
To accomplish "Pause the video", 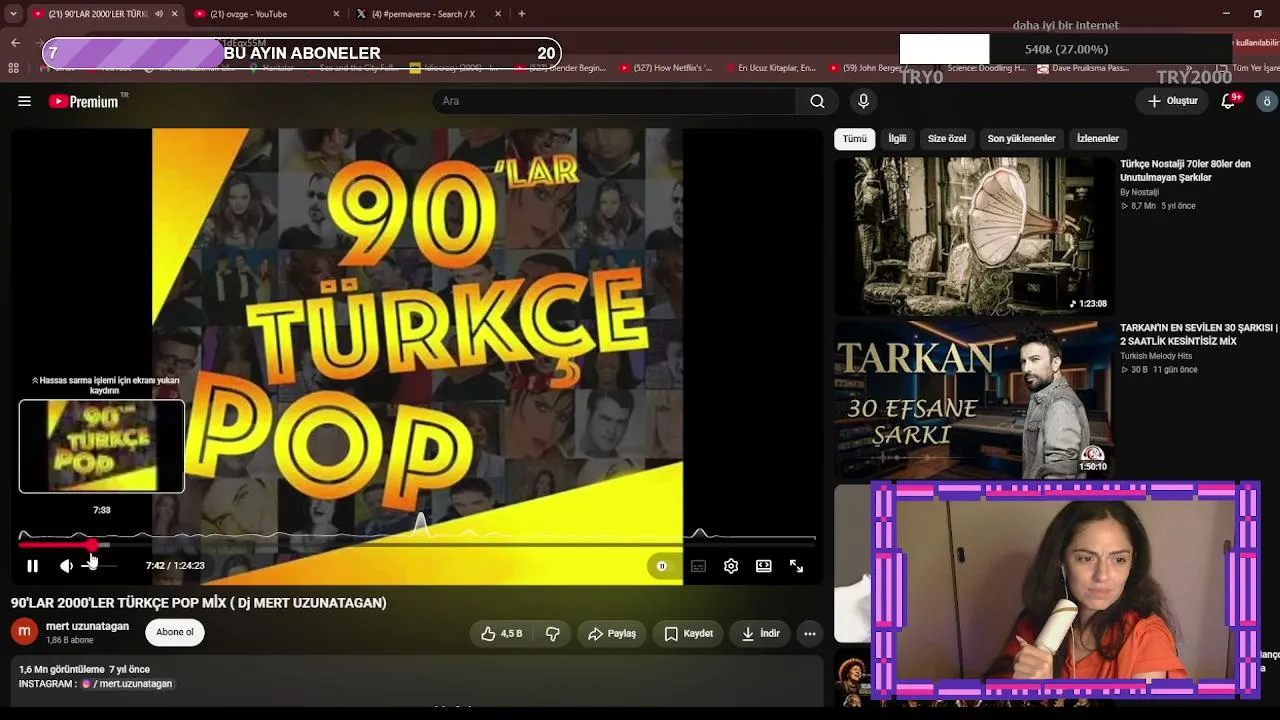I will 32,566.
